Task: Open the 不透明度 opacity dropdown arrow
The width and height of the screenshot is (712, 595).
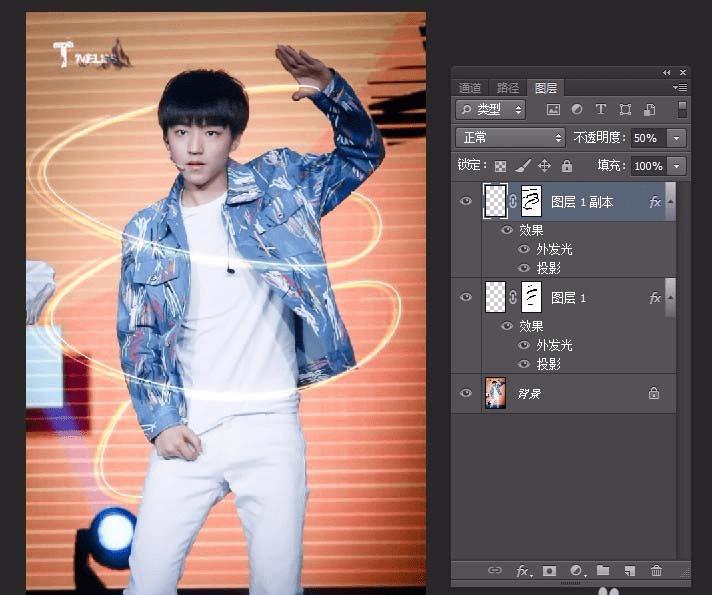Action: tap(677, 138)
